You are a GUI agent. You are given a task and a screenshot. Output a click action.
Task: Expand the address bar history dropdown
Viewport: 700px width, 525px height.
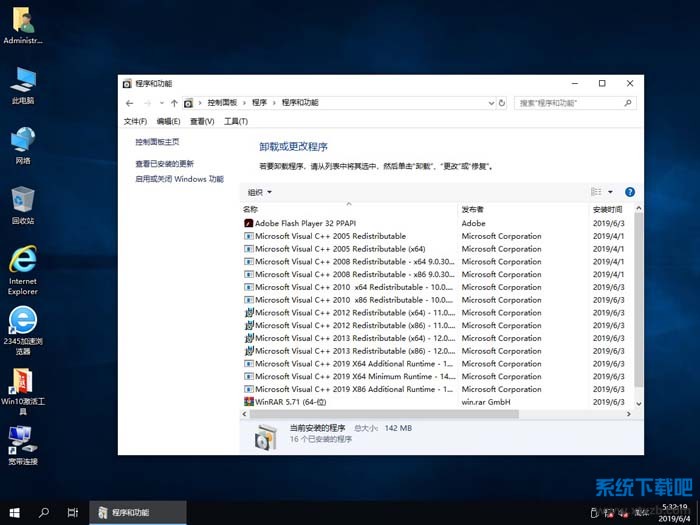point(489,103)
